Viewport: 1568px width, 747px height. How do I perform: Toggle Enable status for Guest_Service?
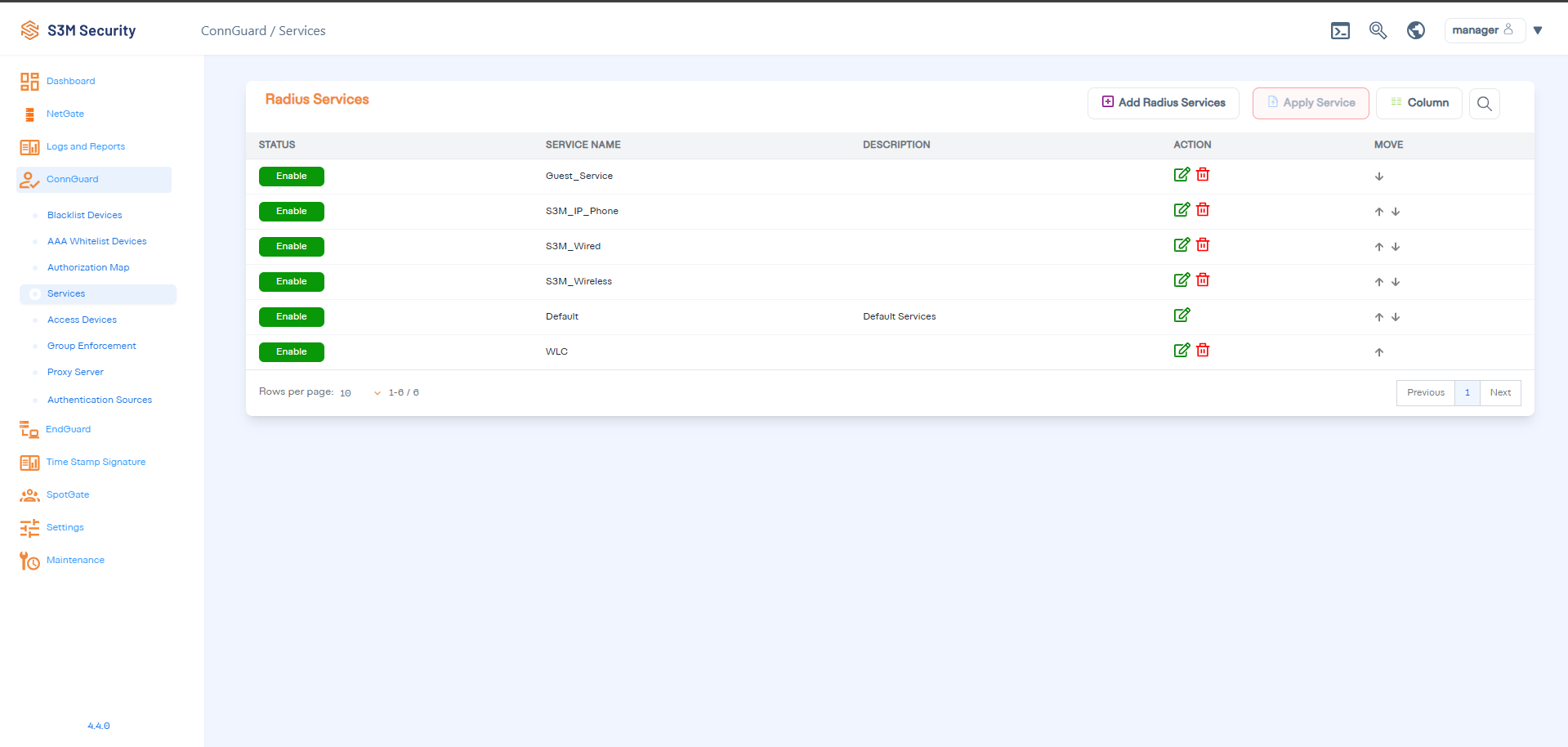pyautogui.click(x=292, y=177)
